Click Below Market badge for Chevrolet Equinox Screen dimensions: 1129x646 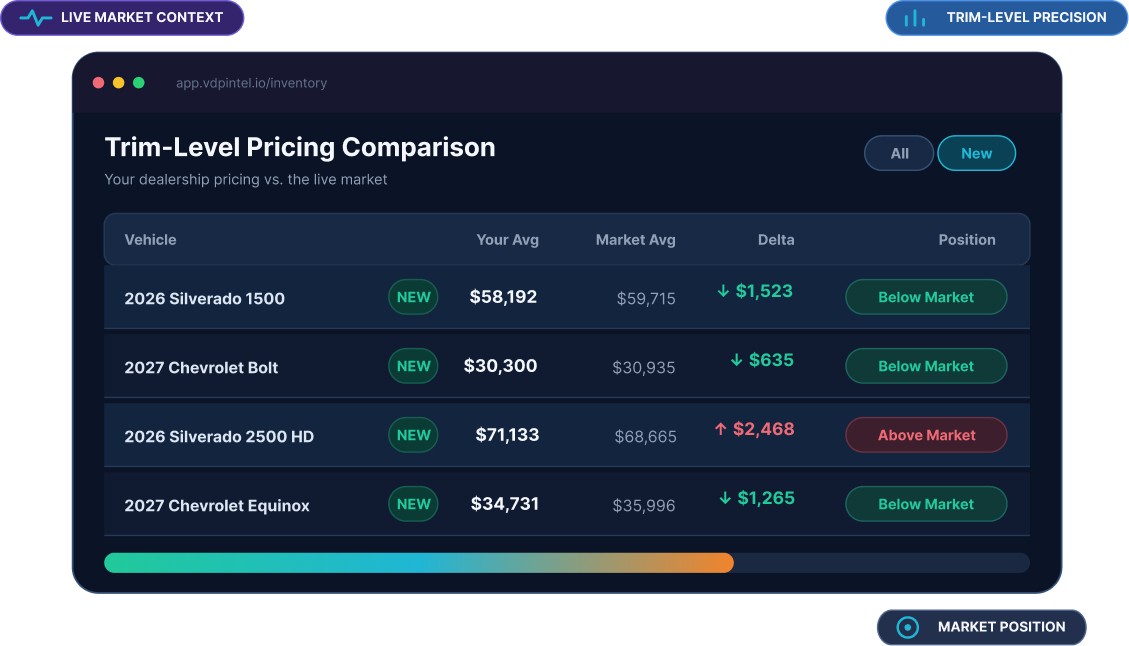point(926,504)
